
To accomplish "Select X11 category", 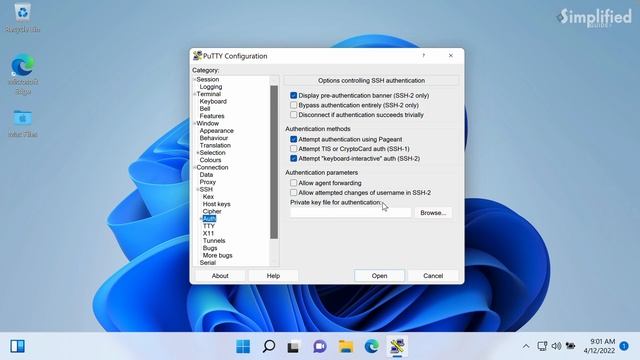I will (208, 233).
